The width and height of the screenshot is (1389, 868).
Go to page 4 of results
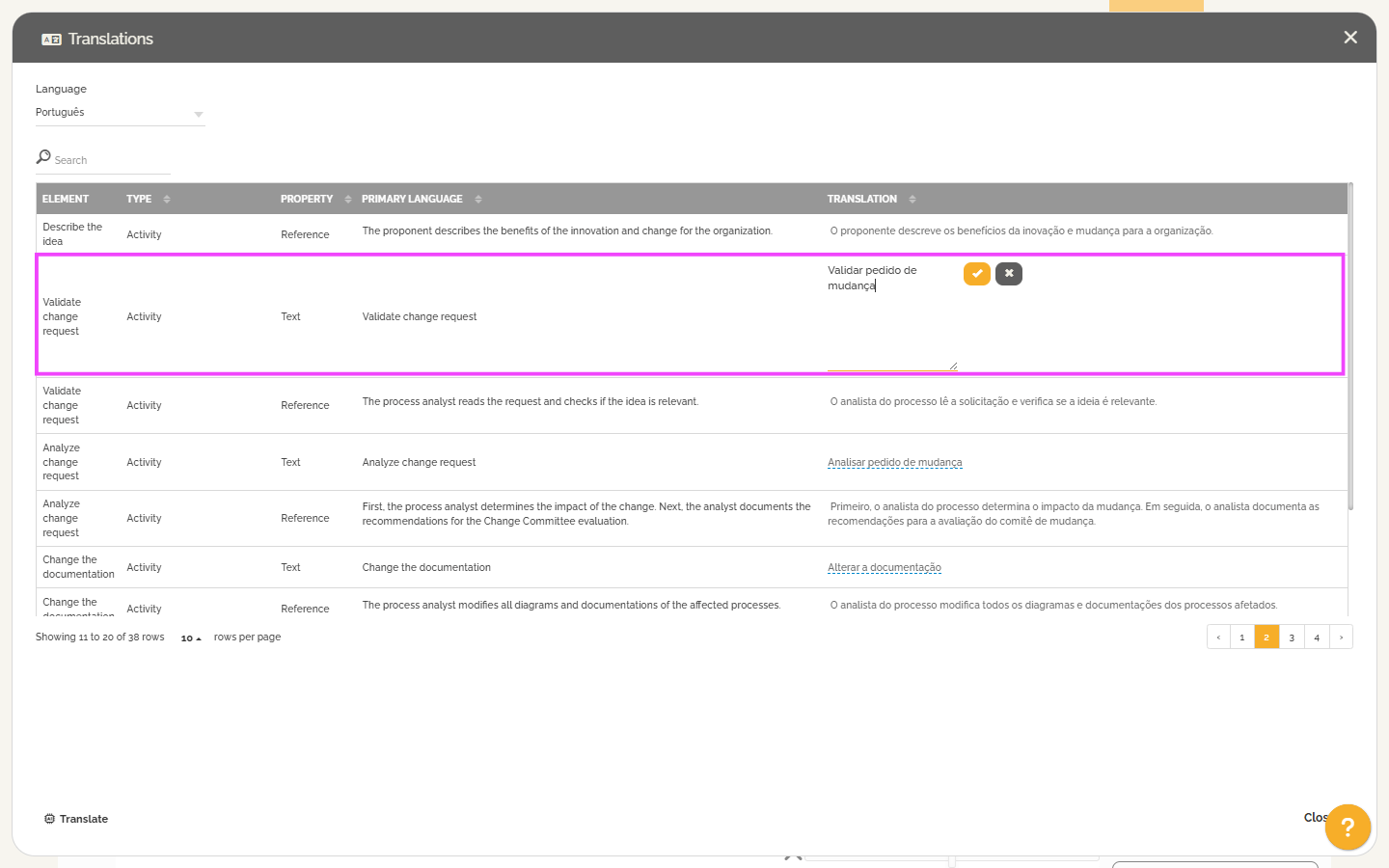click(1317, 637)
